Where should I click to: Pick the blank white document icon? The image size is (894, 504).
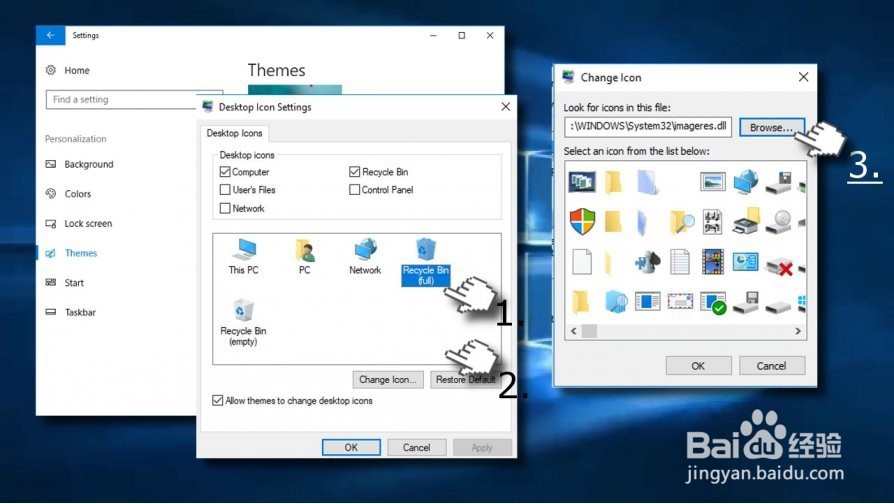(x=582, y=262)
